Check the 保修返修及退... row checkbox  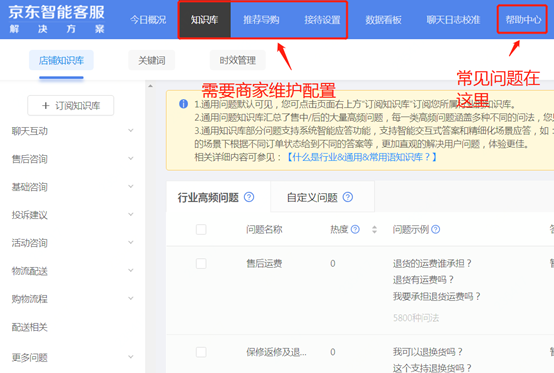click(201, 352)
